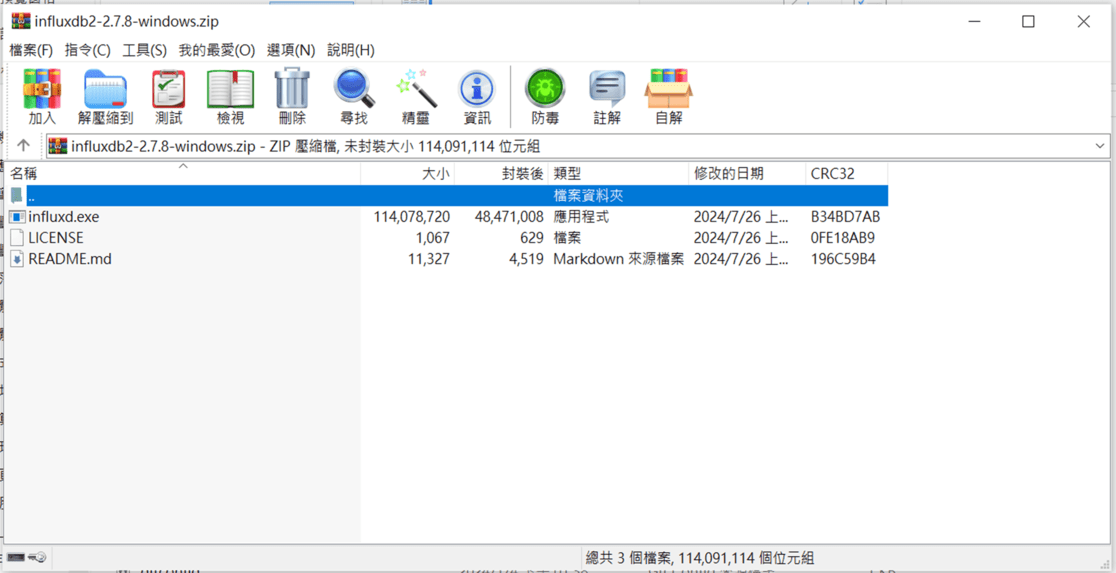Click the Markdown 來源檔案 type cell
The image size is (1116, 573).
(618, 259)
